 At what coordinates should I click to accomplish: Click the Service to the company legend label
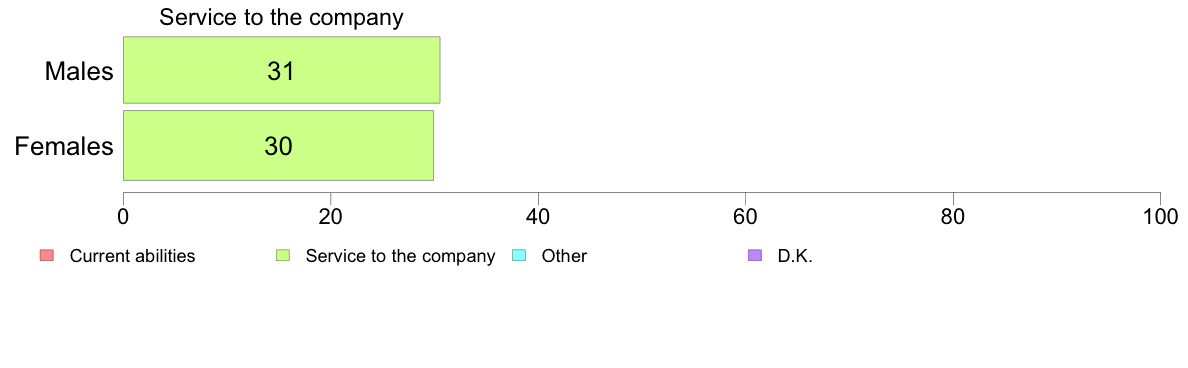[x=400, y=256]
